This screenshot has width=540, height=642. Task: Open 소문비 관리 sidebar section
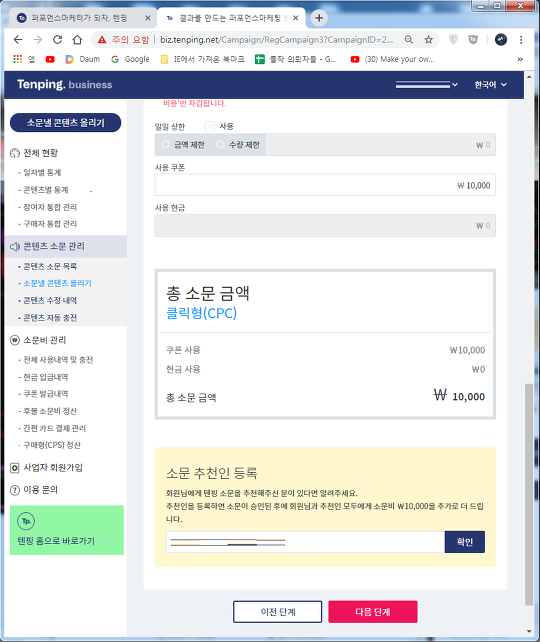[38, 340]
